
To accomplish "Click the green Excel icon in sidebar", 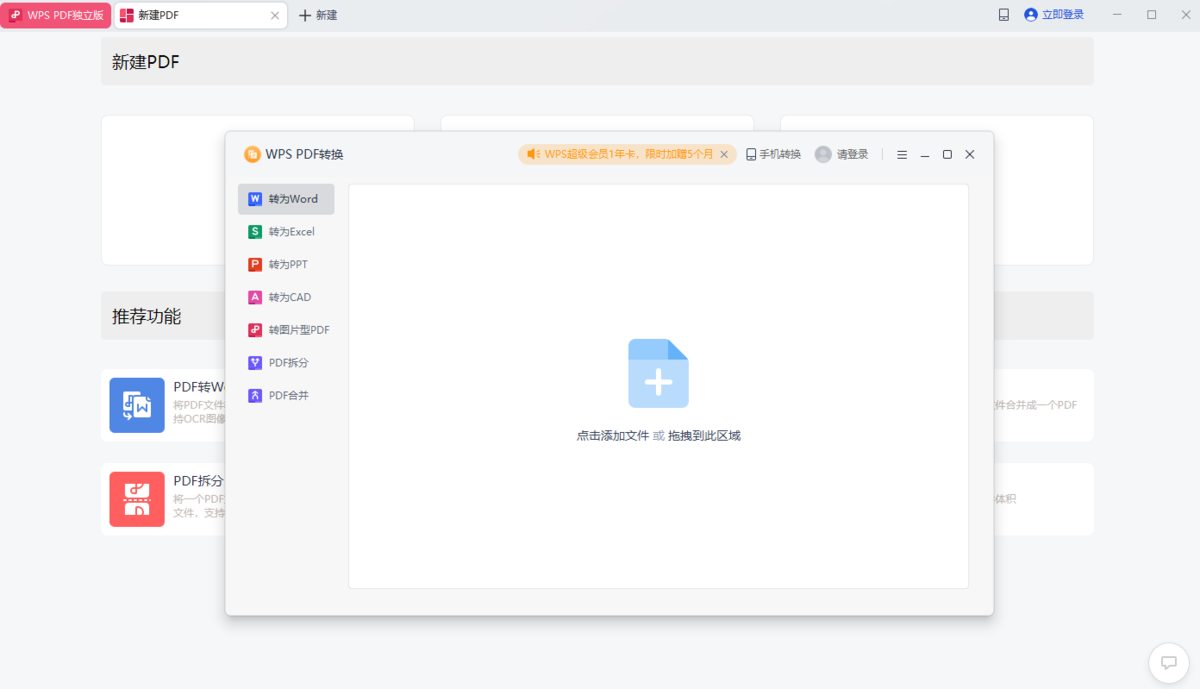I will pos(255,232).
